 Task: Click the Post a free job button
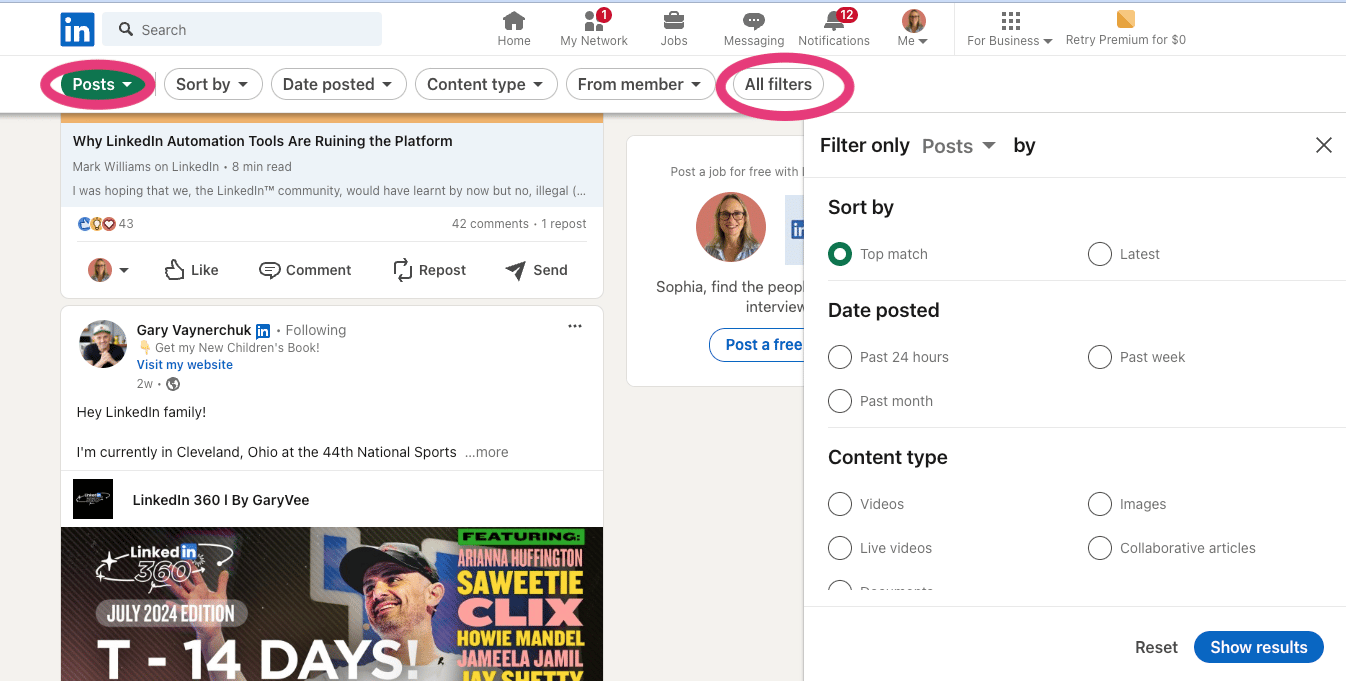click(757, 344)
